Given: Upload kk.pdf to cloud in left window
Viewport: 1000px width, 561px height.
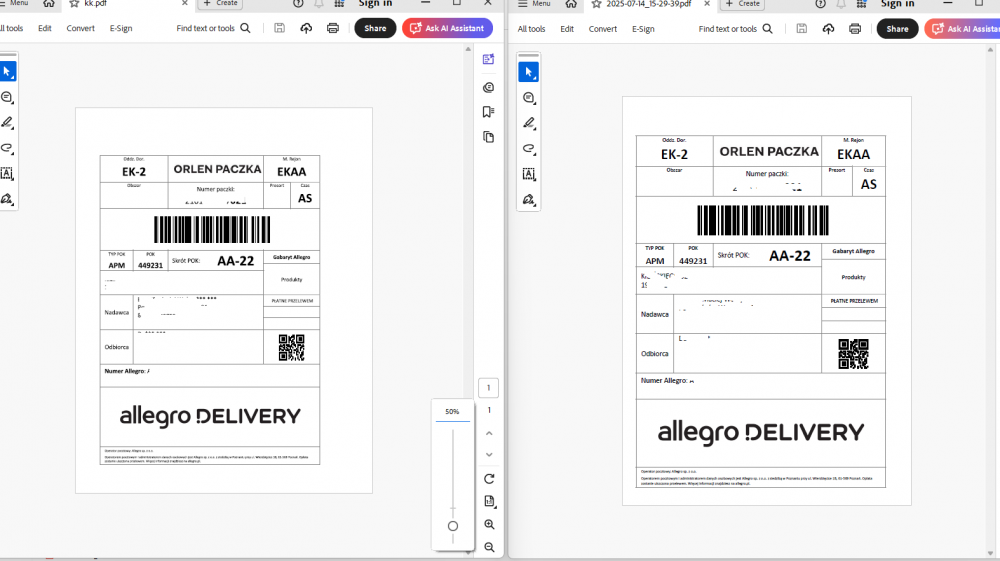Looking at the screenshot, I should tap(306, 28).
